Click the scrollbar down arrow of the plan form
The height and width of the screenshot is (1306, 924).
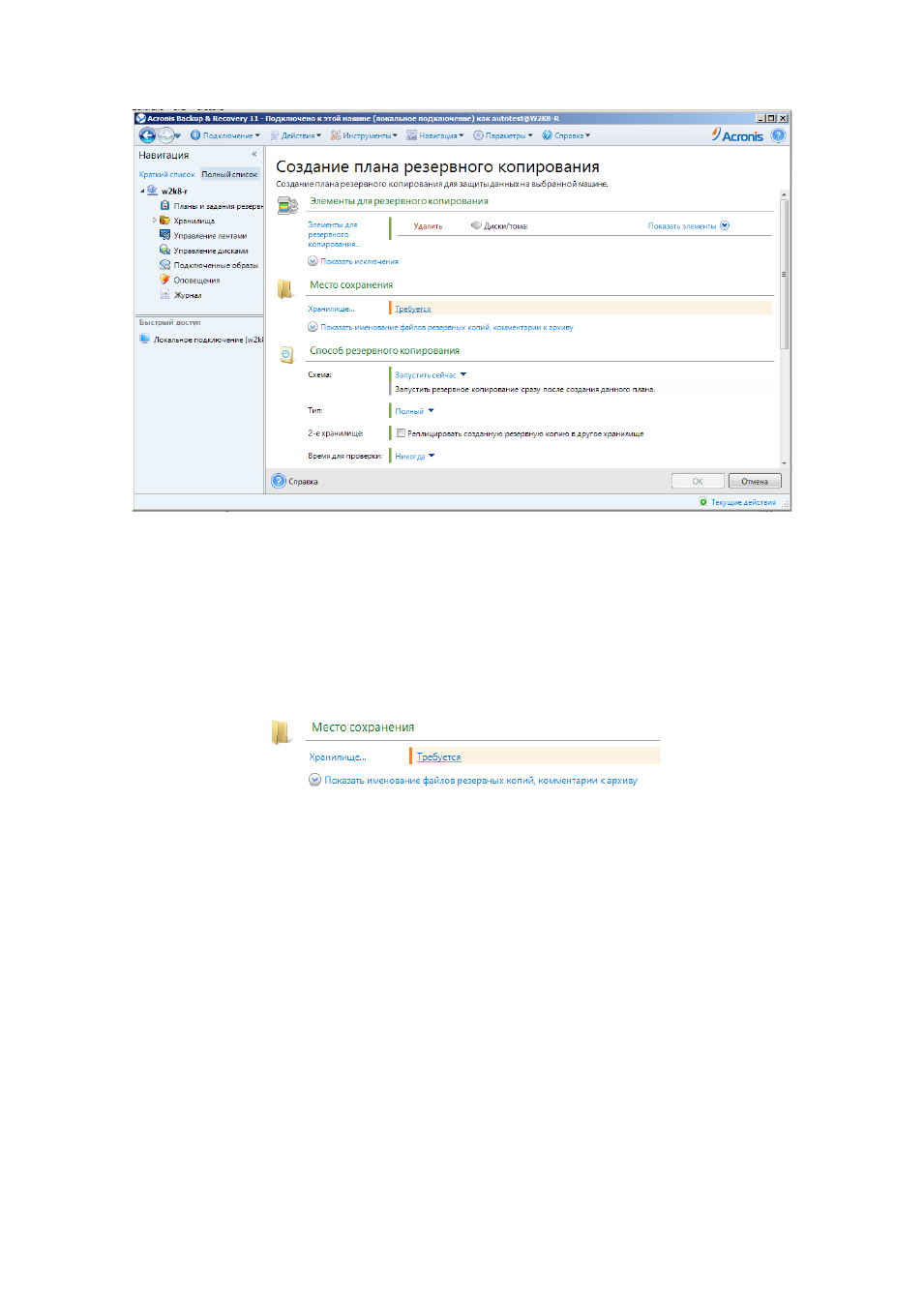tap(785, 463)
